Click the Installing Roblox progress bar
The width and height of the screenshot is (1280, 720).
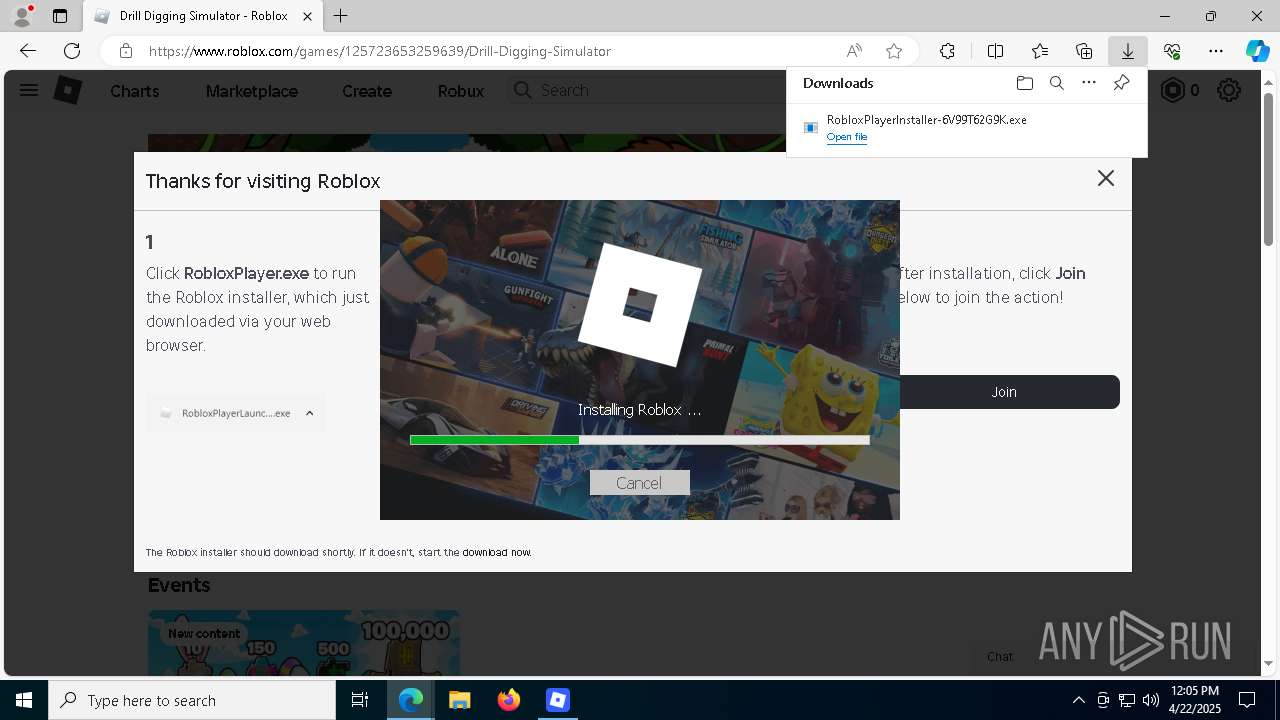click(640, 440)
